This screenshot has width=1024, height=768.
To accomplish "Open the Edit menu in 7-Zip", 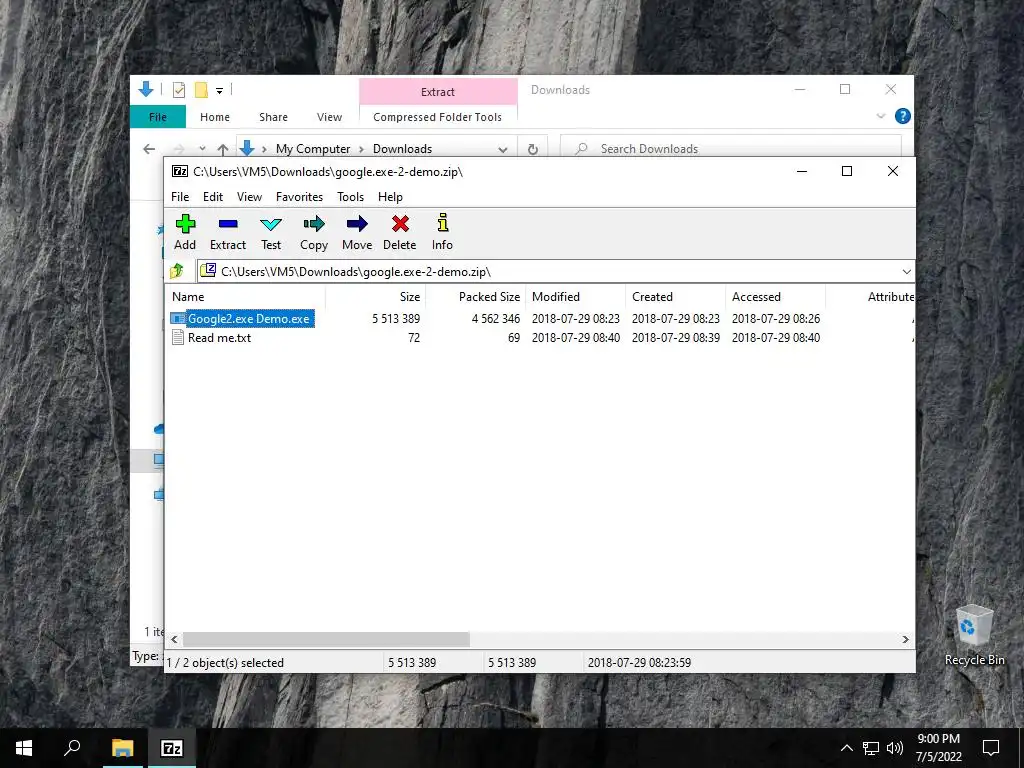I will coord(213,197).
